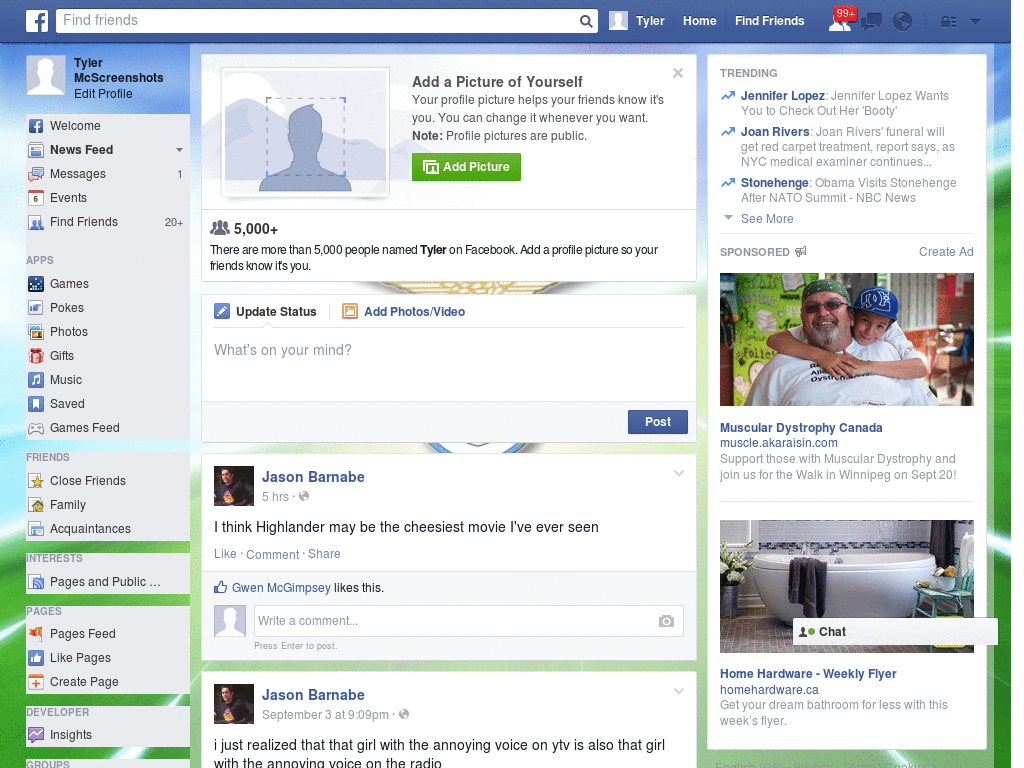Select the Add Photos/Video tab

(x=404, y=312)
